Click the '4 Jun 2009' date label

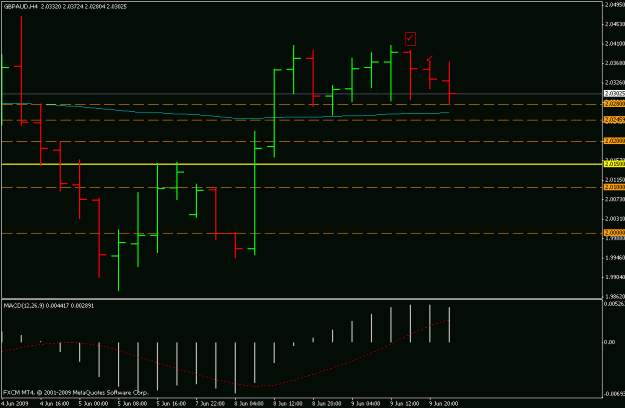pyautogui.click(x=14, y=403)
